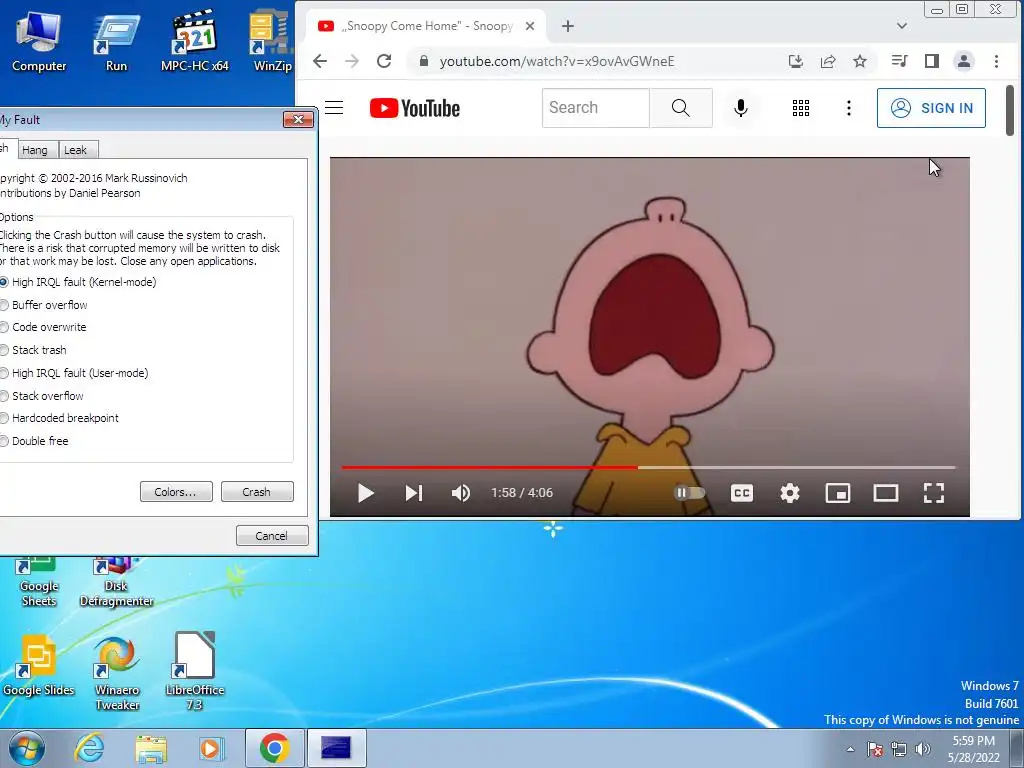Click the Colors... button
Image resolution: width=1024 pixels, height=768 pixels.
click(176, 492)
